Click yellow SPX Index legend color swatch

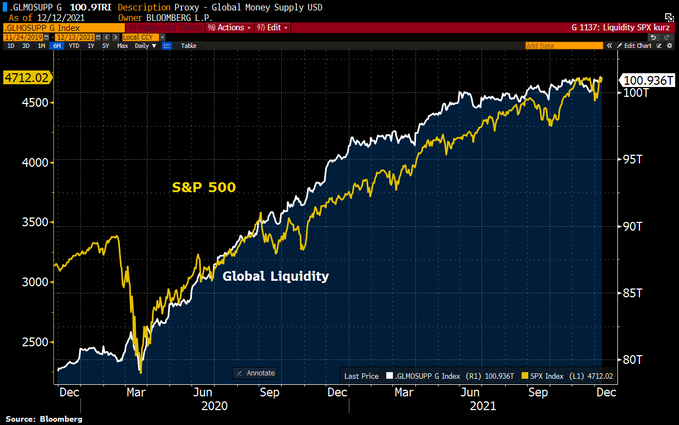coord(525,376)
